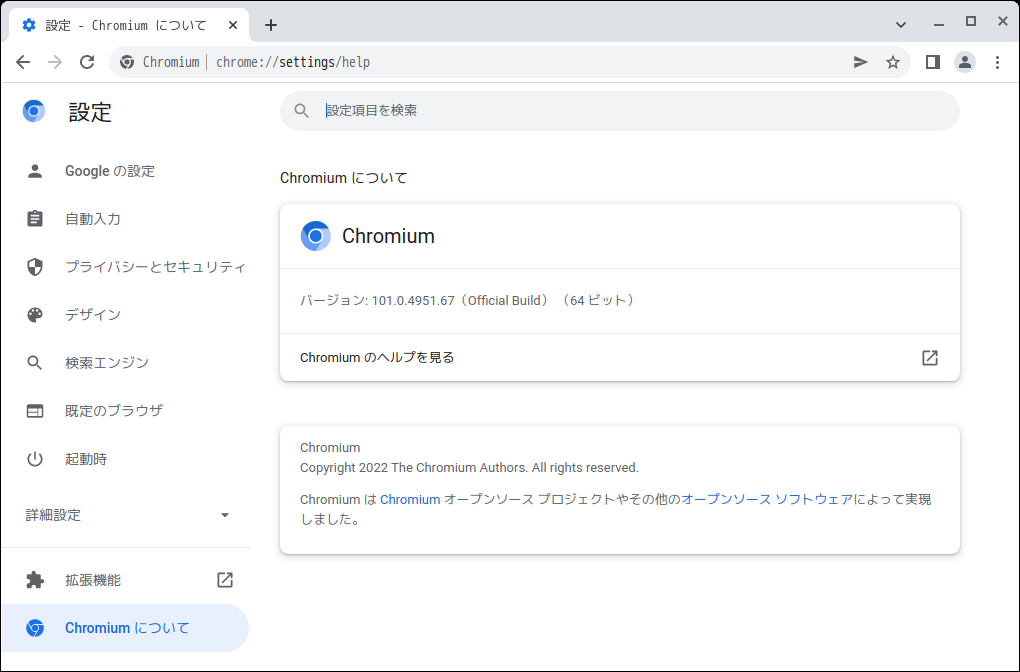Click the palette icon beside デザイン
1020x672 pixels.
35,315
